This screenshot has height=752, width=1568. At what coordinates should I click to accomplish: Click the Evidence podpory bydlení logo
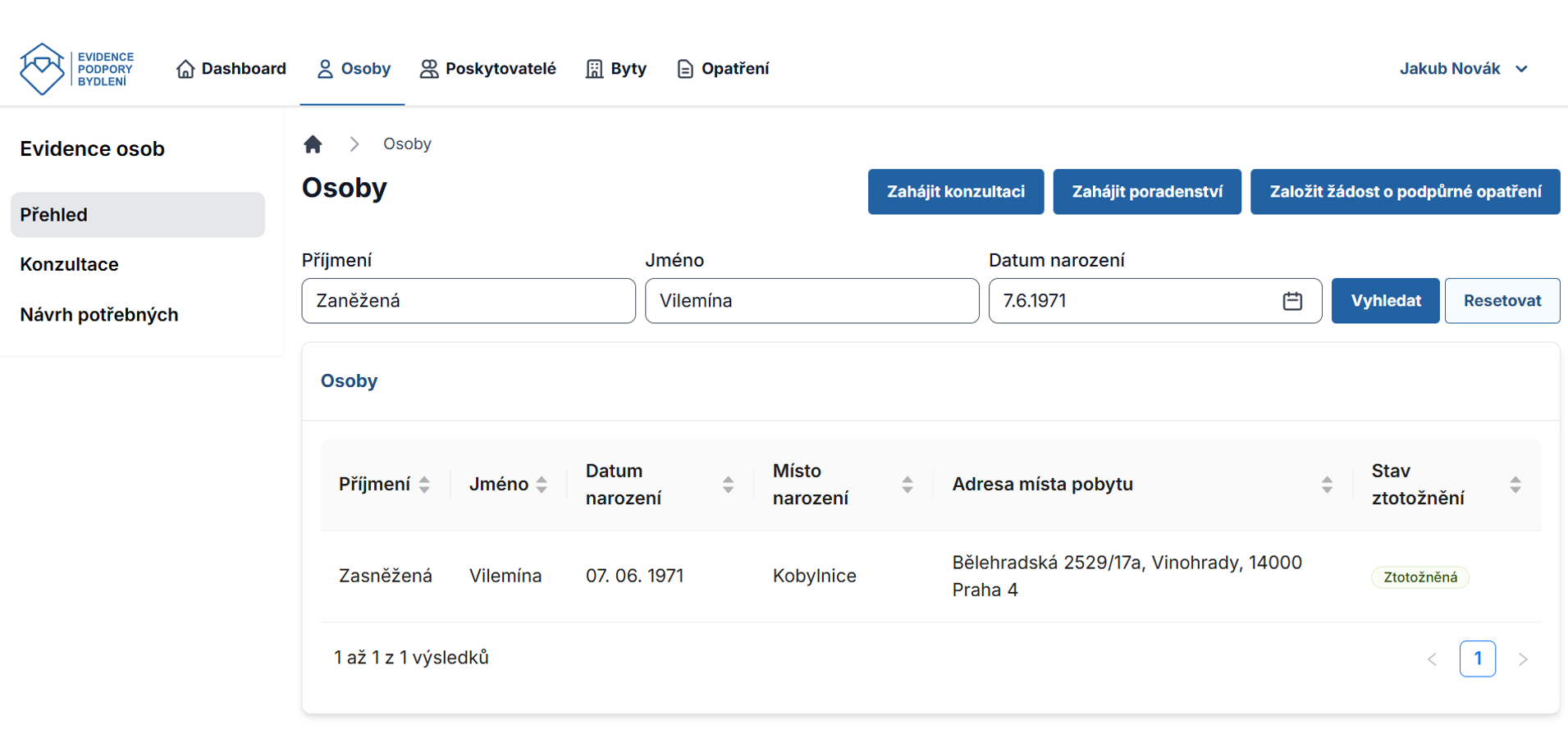point(76,69)
